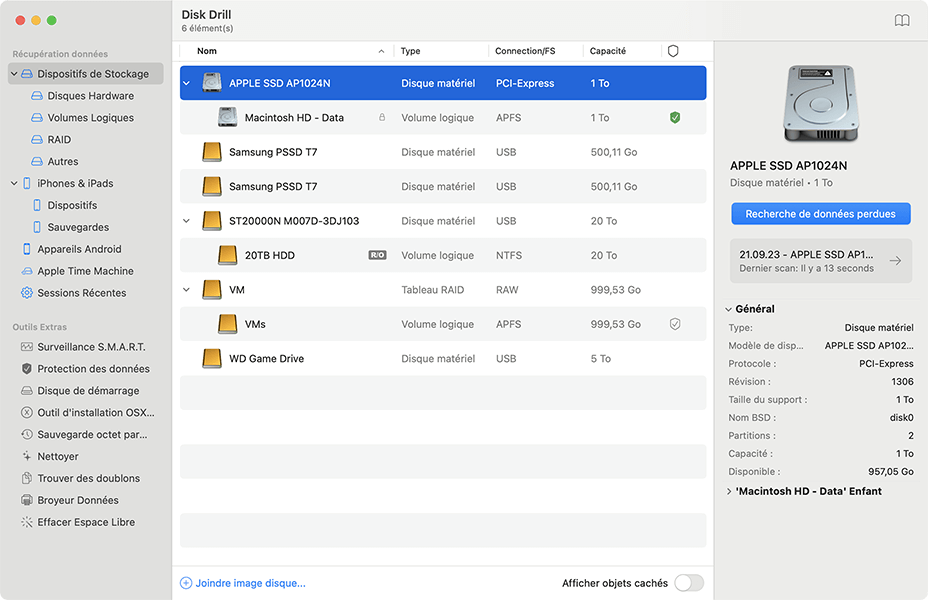Collapse the Général details section
Viewport: 928px width, 600px height.
click(729, 309)
